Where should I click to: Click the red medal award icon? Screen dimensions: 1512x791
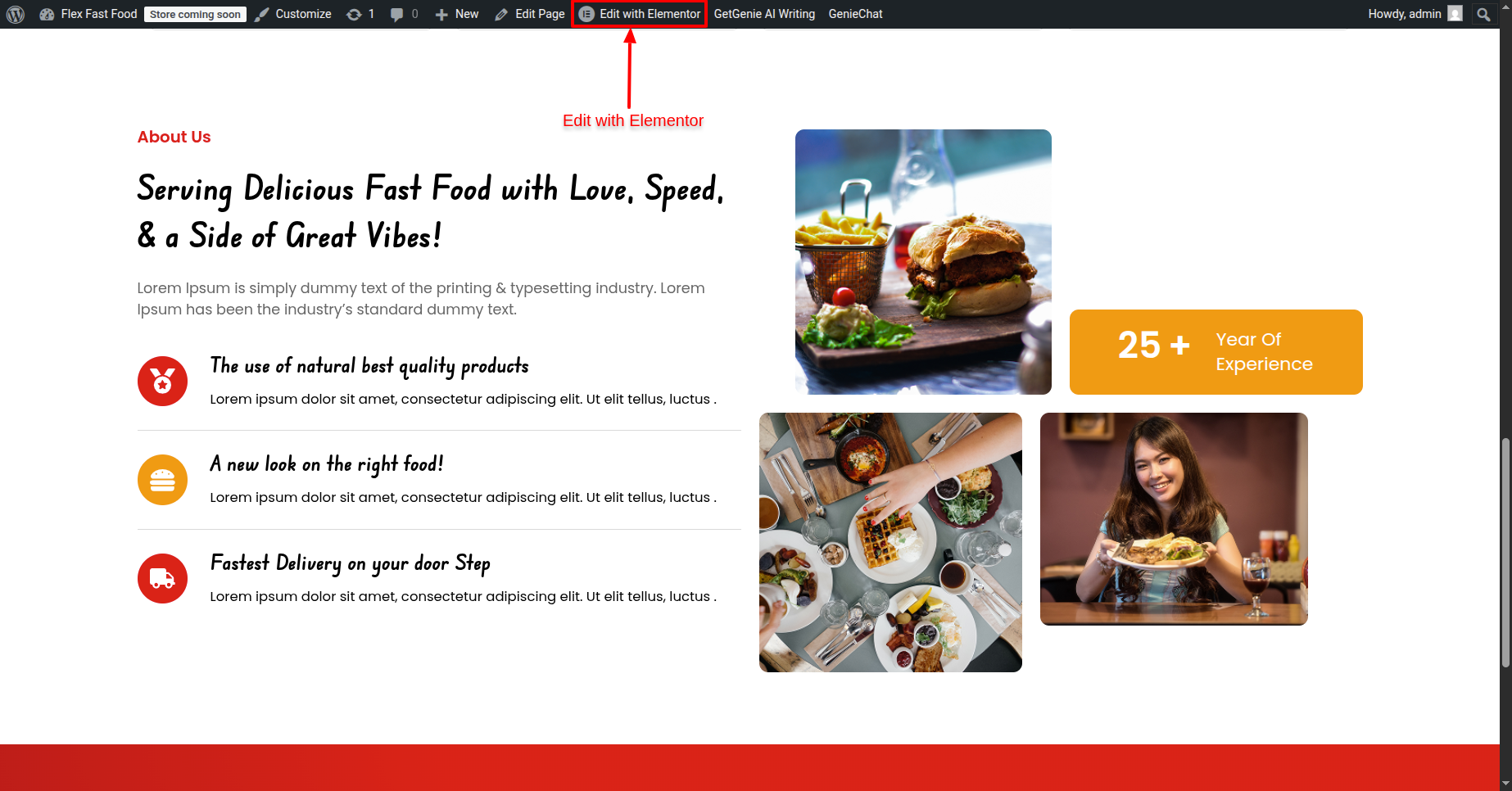(x=162, y=381)
